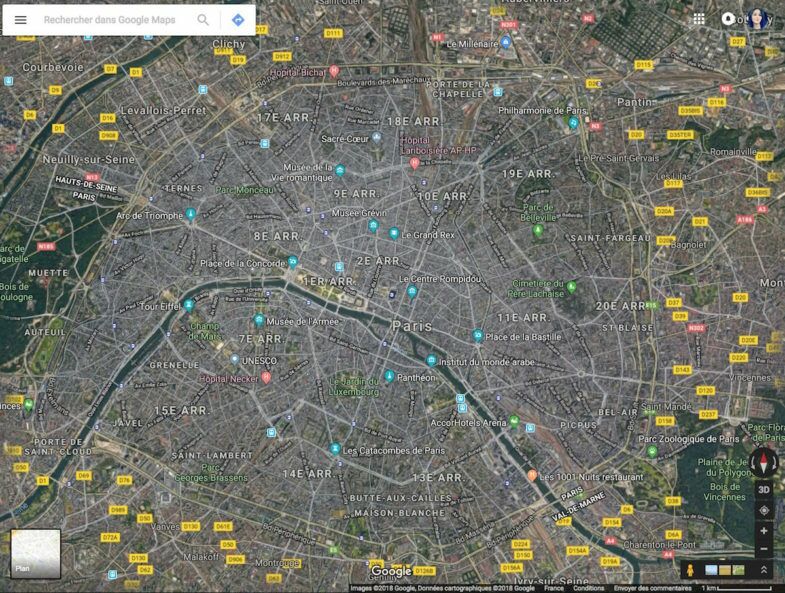Select the Hôpital Bichat marker
785x593 pixels.
pos(334,71)
